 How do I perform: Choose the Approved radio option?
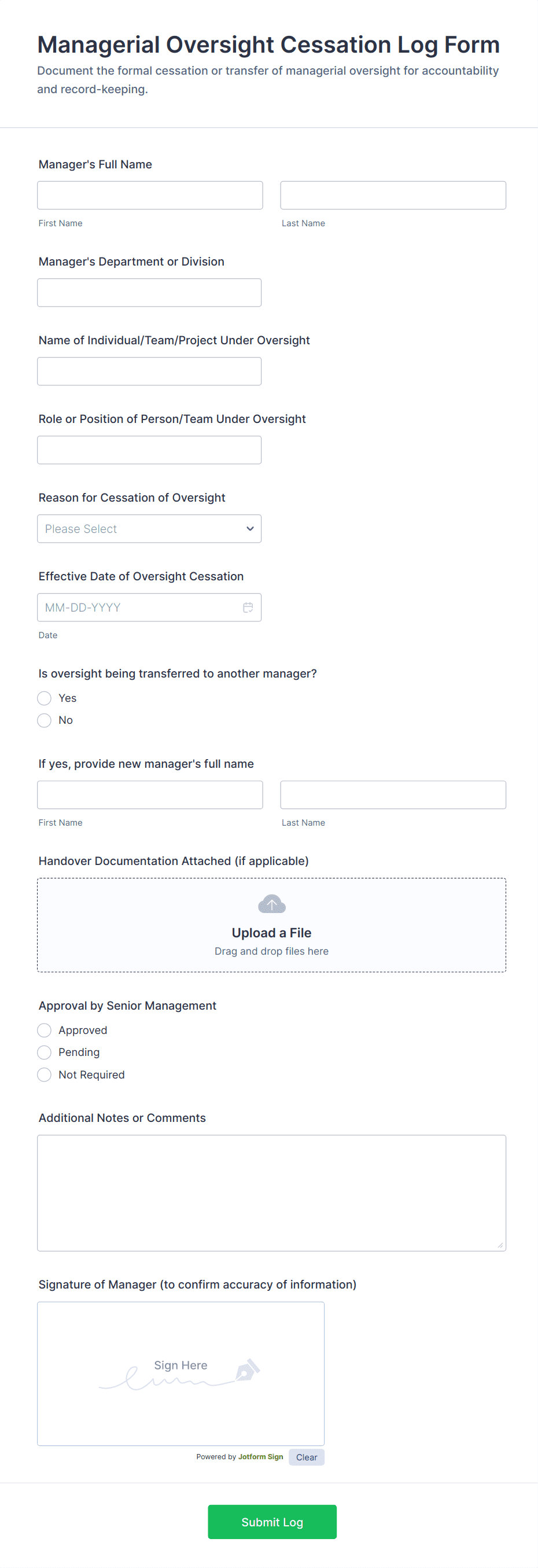45,1030
